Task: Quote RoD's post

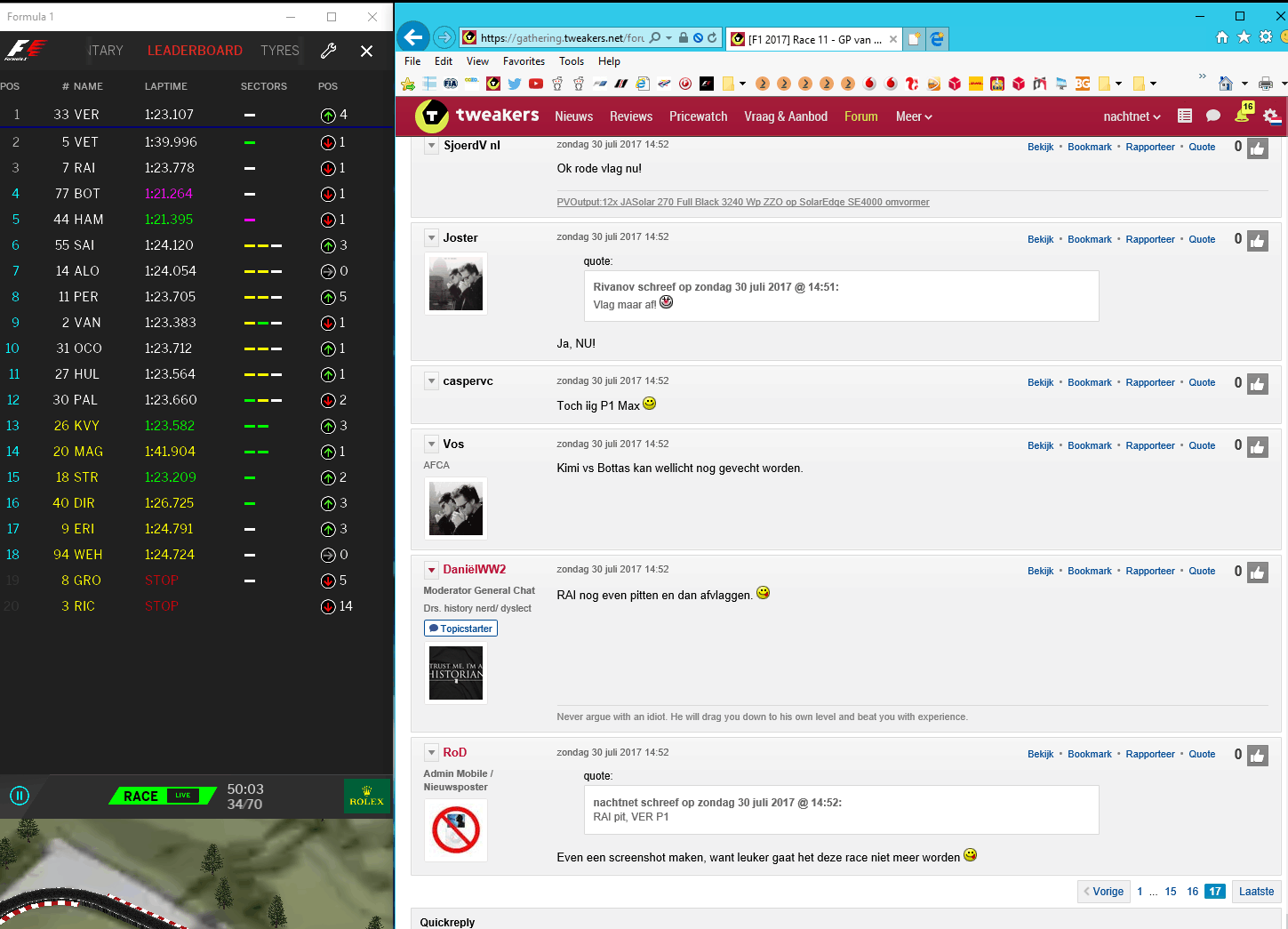Action: point(1202,754)
